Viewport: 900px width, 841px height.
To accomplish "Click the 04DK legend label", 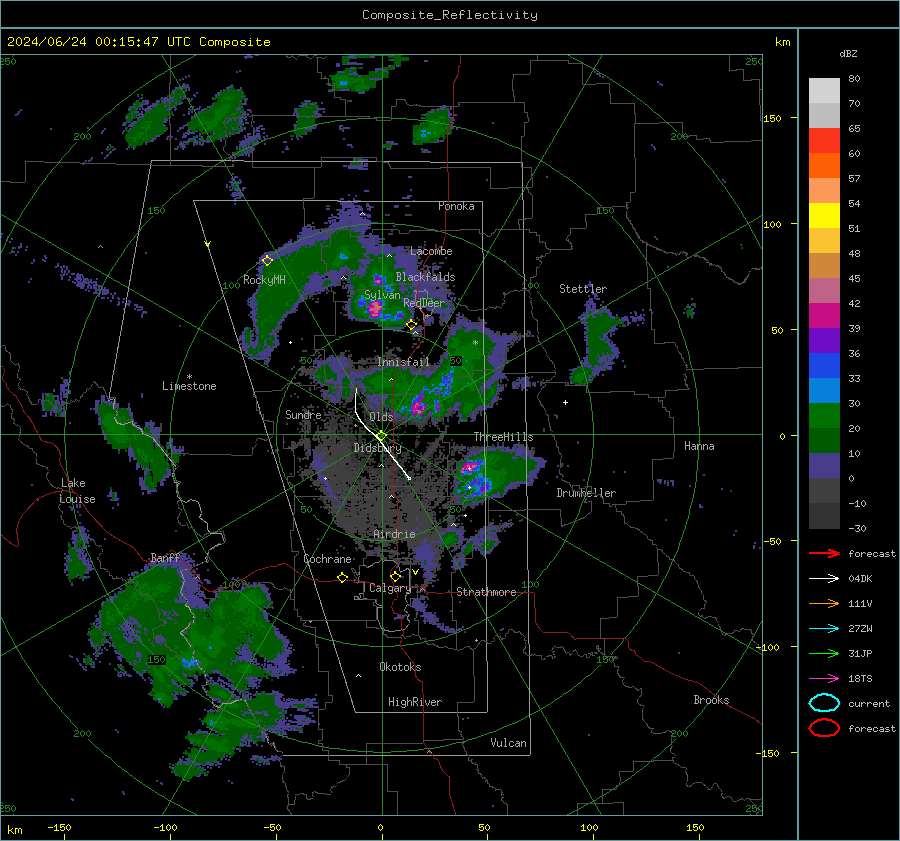I will [860, 579].
